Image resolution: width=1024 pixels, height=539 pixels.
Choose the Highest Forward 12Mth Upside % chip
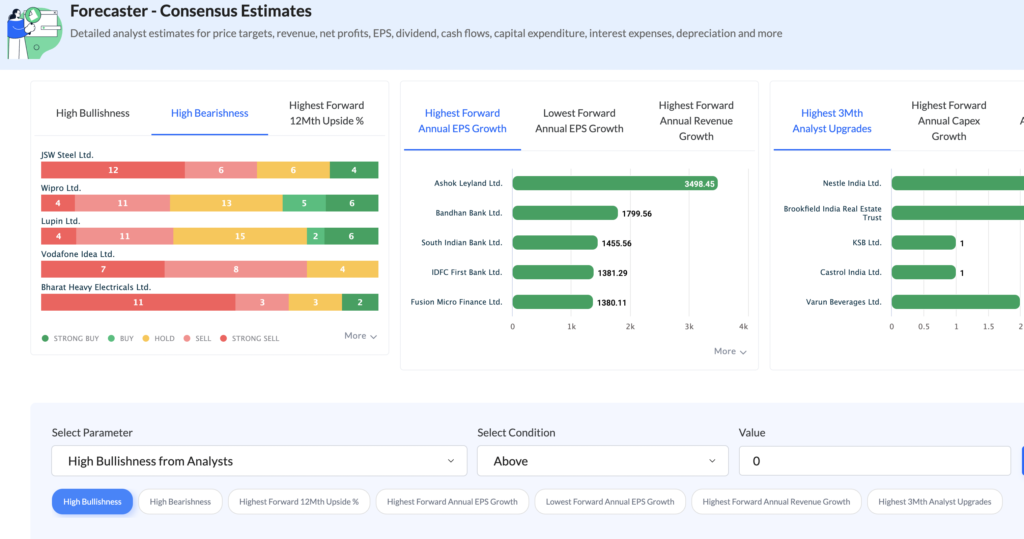coord(299,502)
